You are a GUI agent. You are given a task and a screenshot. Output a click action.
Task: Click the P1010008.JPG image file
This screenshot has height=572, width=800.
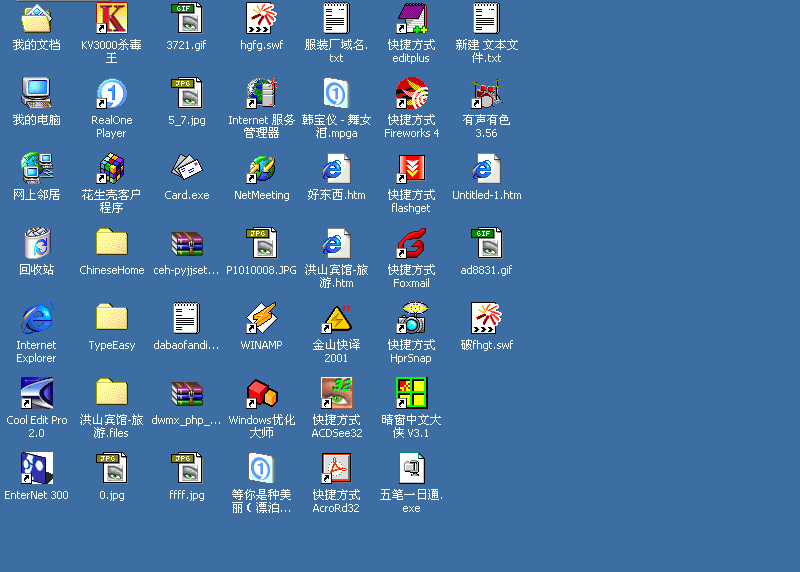coord(261,244)
